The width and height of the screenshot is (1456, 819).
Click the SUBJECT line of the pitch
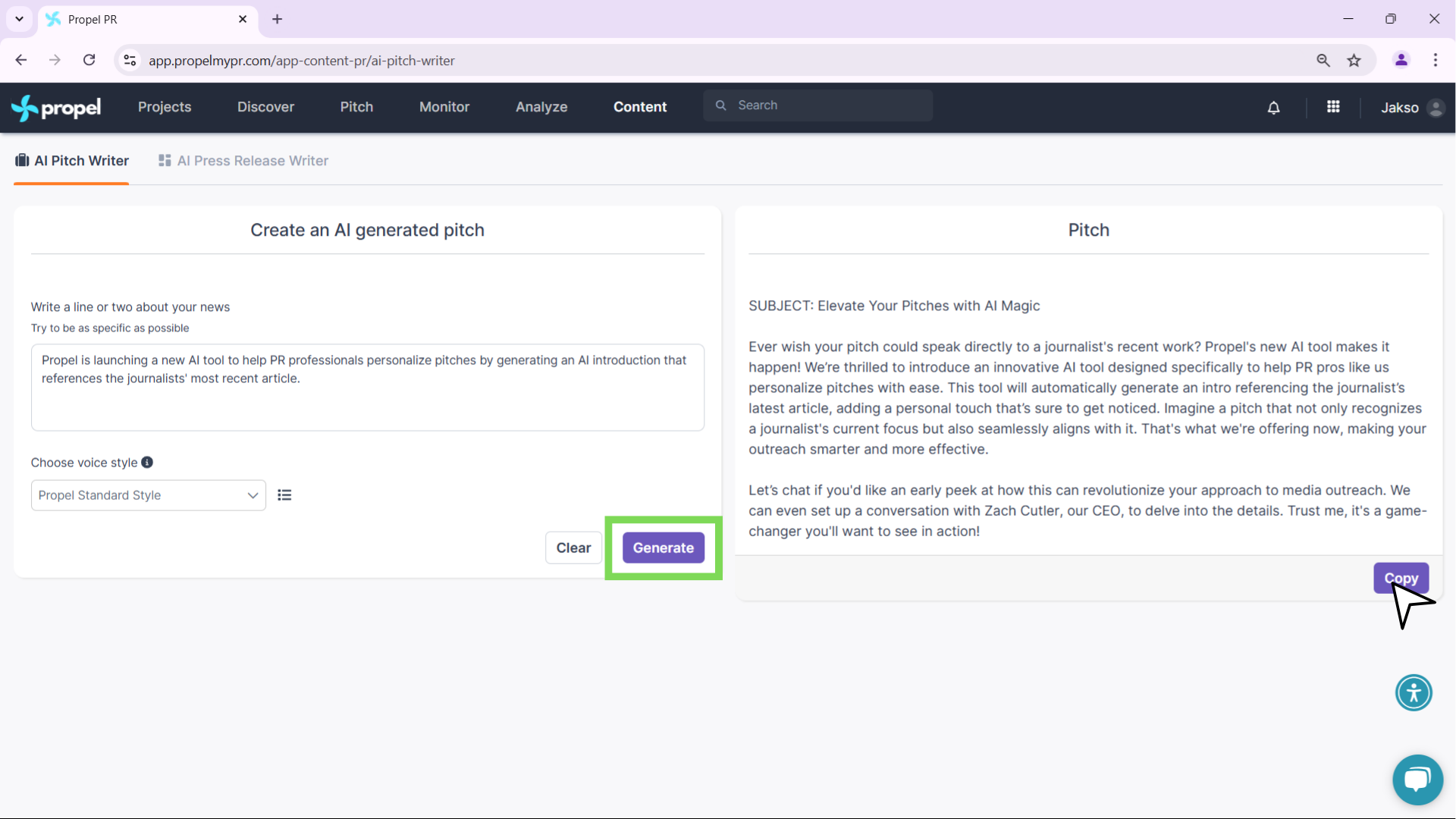(x=894, y=306)
